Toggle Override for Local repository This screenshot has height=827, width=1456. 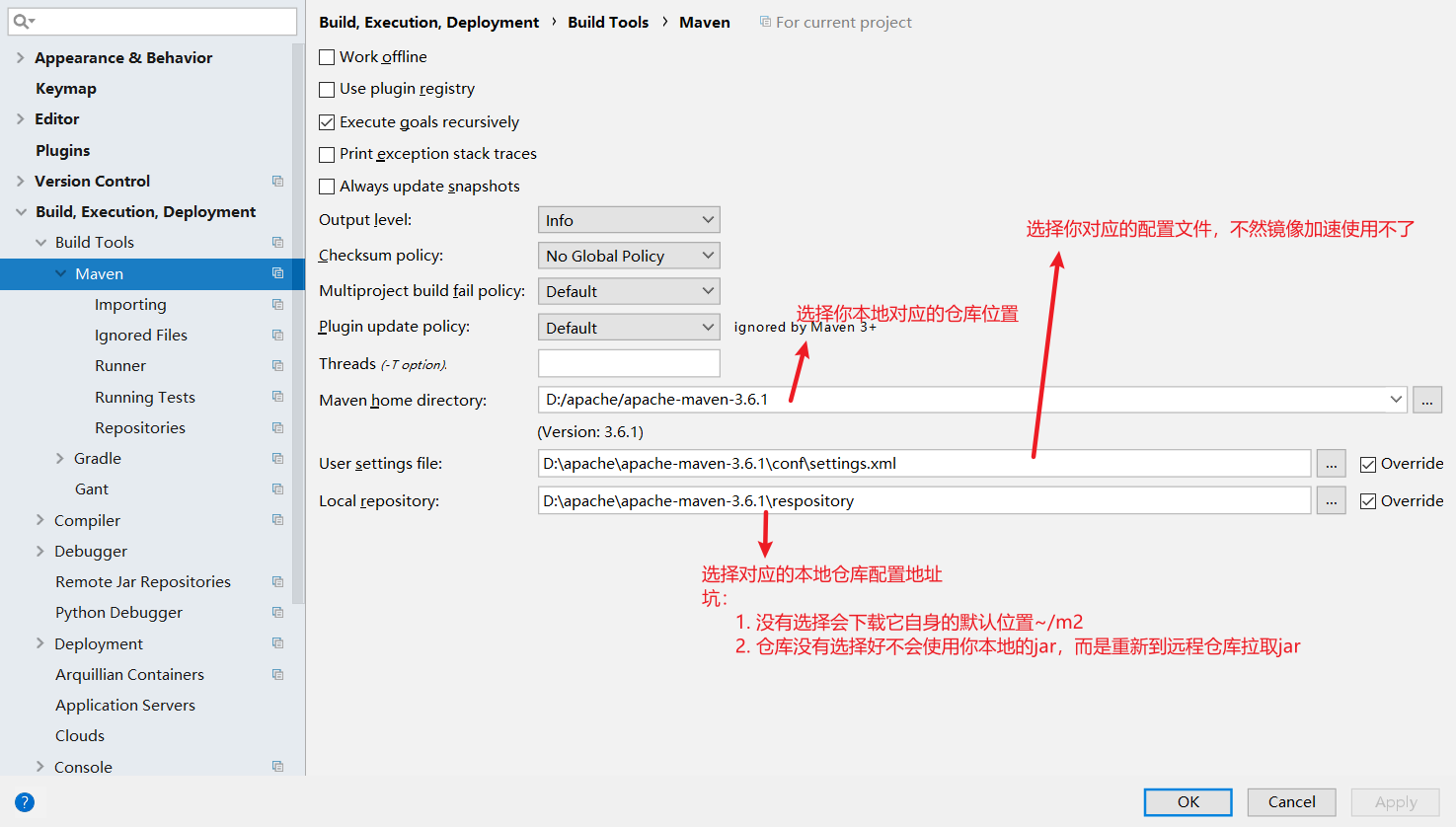[1368, 501]
